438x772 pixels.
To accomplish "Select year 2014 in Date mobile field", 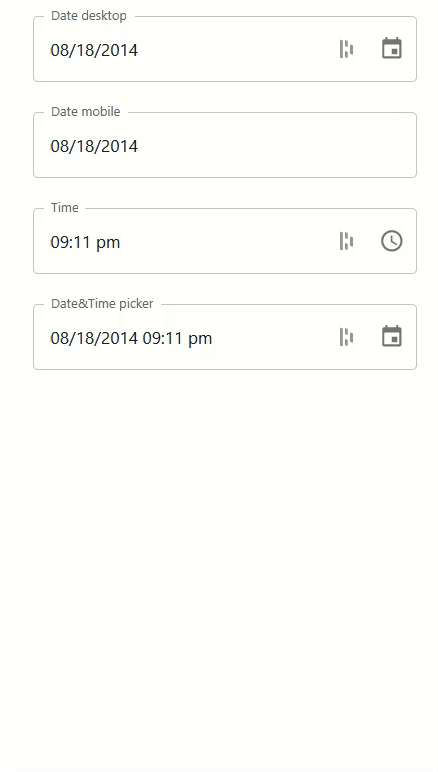I will point(121,146).
